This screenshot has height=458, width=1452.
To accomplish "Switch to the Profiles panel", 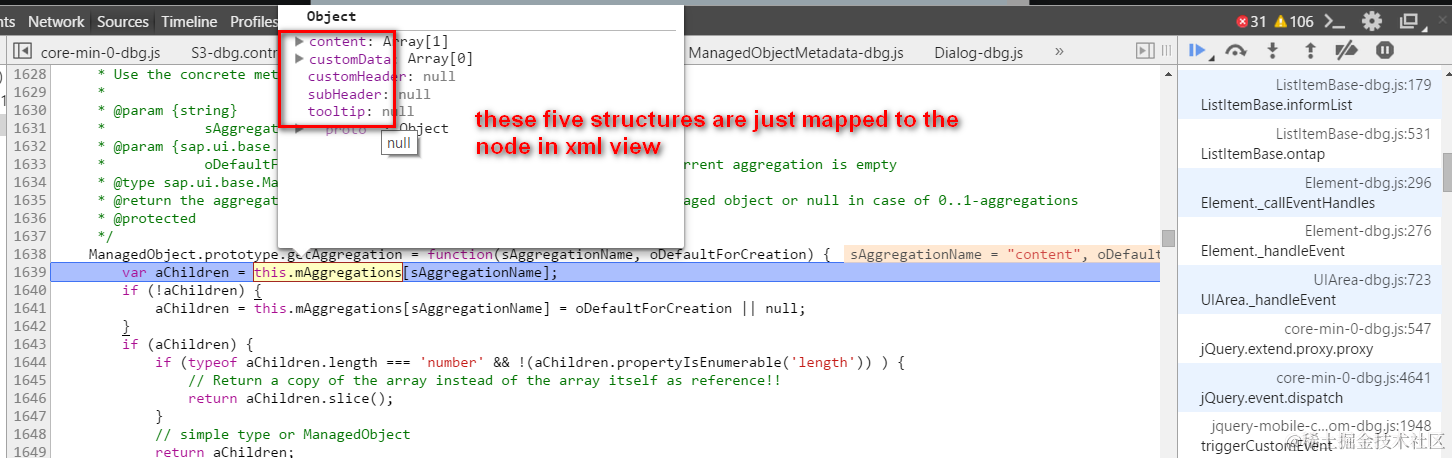I will click(253, 21).
